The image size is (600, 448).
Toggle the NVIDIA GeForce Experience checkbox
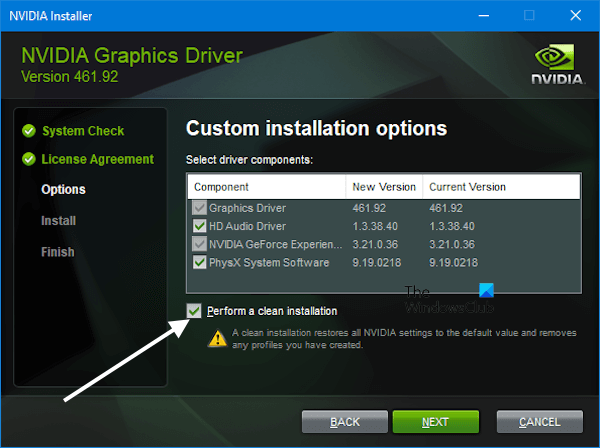199,244
